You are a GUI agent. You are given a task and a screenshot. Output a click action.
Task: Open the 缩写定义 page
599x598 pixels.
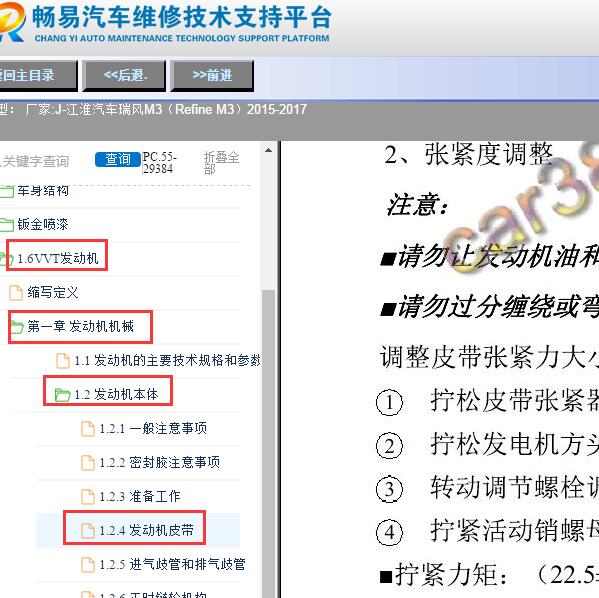[53, 293]
